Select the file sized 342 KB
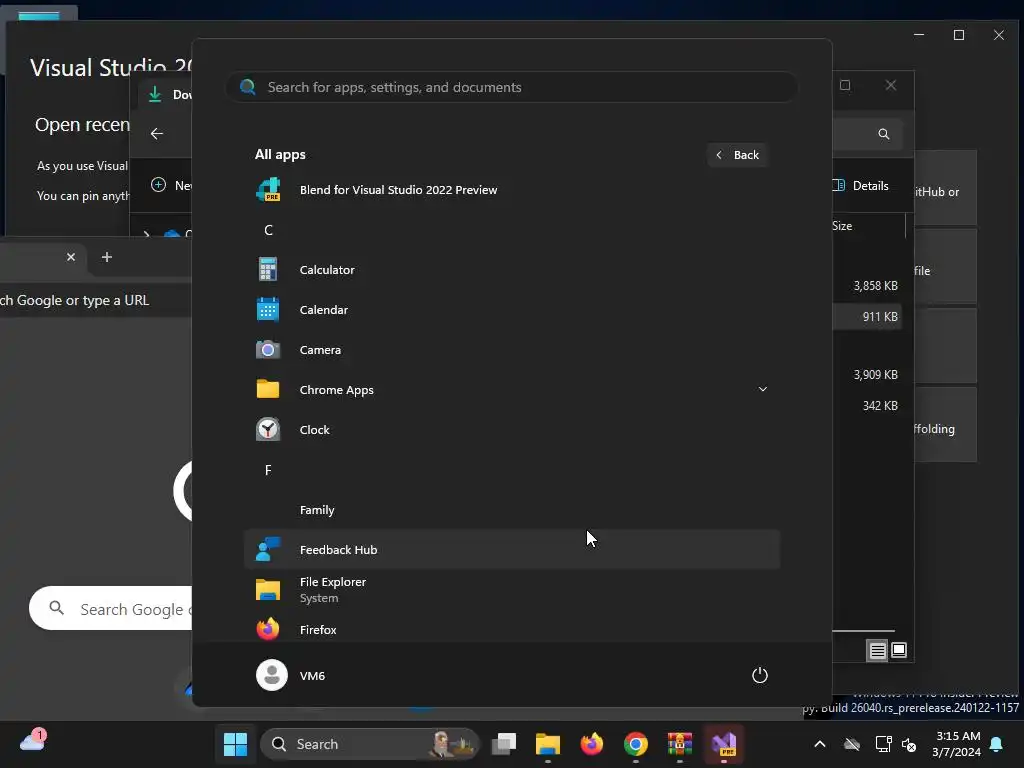The height and width of the screenshot is (768, 1024). tap(880, 406)
